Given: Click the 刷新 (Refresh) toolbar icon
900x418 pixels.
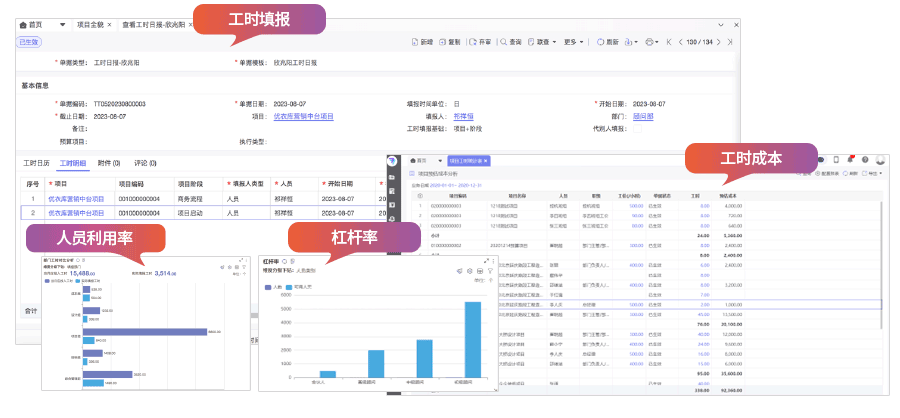Looking at the screenshot, I should pos(599,42).
